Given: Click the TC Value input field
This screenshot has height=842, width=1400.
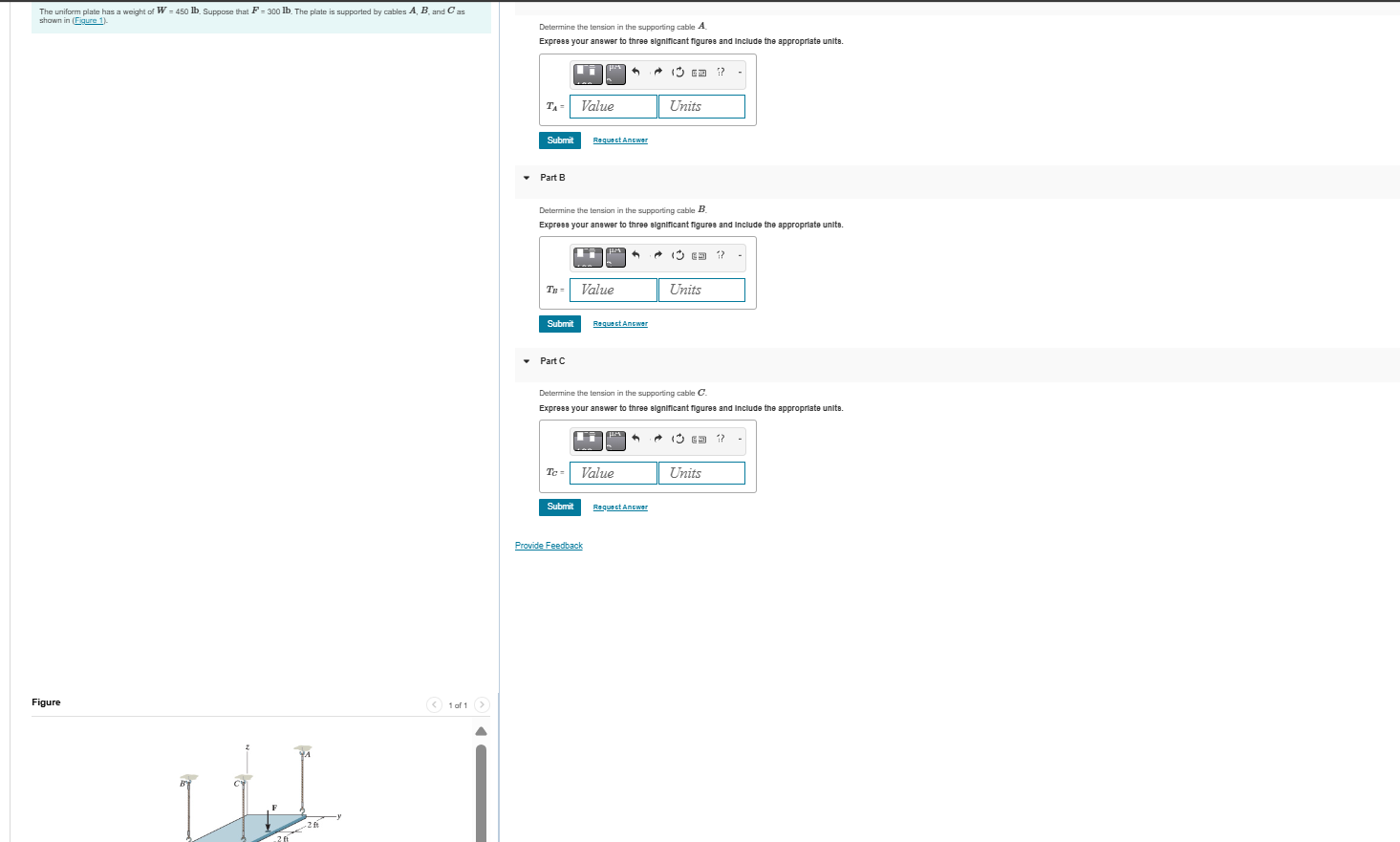Looking at the screenshot, I should point(614,473).
